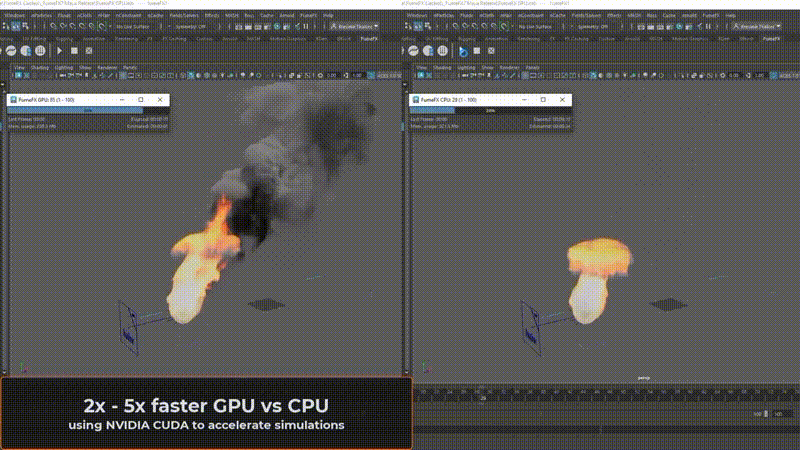The image size is (800, 450).
Task: Click range slider end handle in right window
Action: 765,414
